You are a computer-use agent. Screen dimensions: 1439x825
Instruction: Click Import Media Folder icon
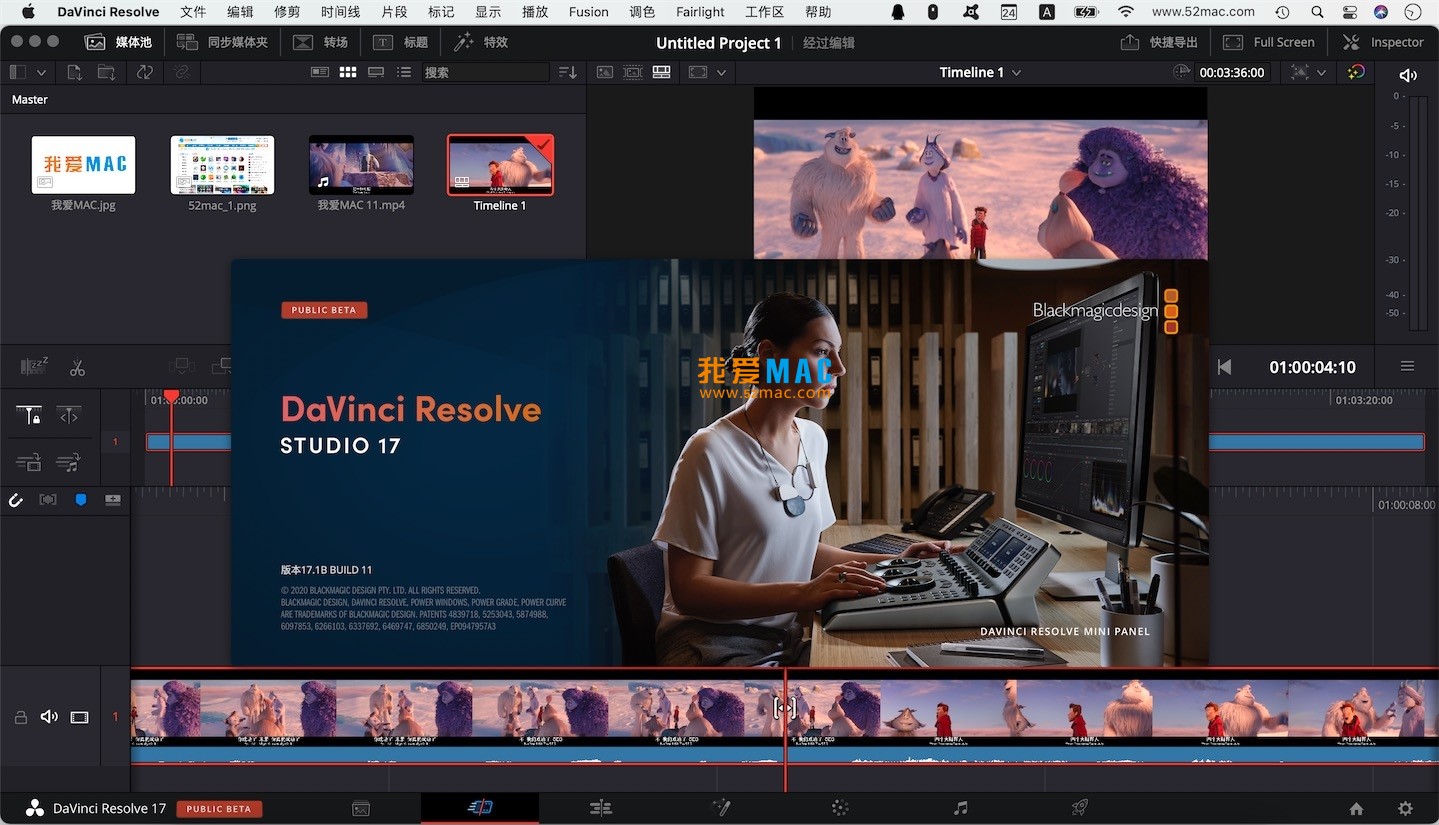[x=106, y=72]
